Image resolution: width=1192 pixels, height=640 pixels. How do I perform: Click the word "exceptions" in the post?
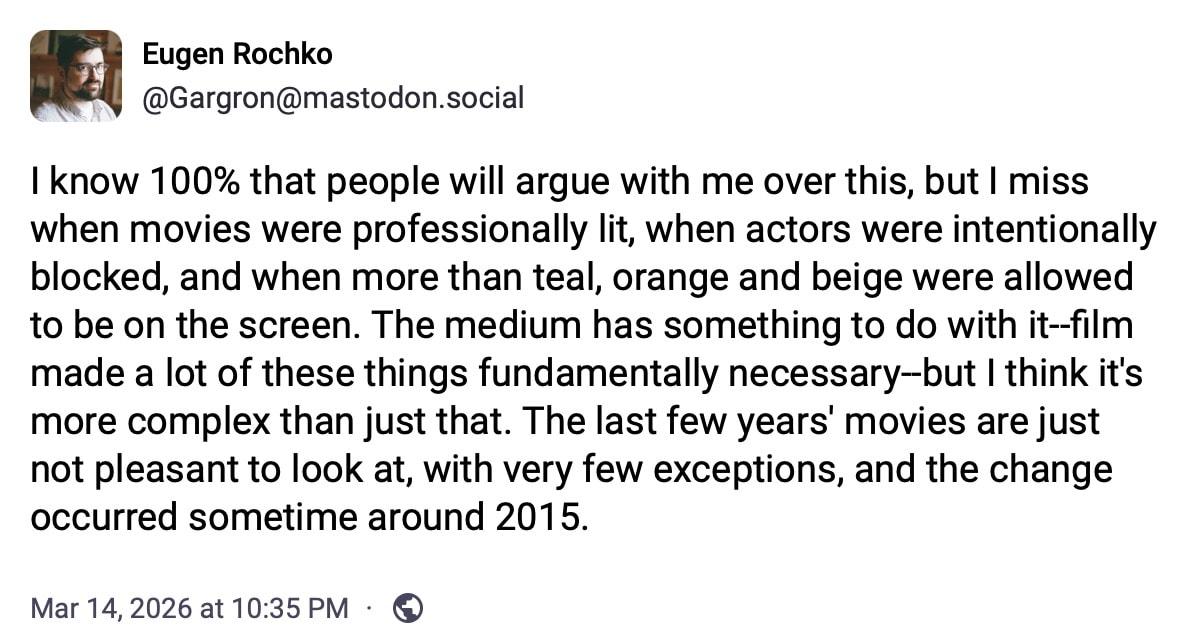(807, 470)
